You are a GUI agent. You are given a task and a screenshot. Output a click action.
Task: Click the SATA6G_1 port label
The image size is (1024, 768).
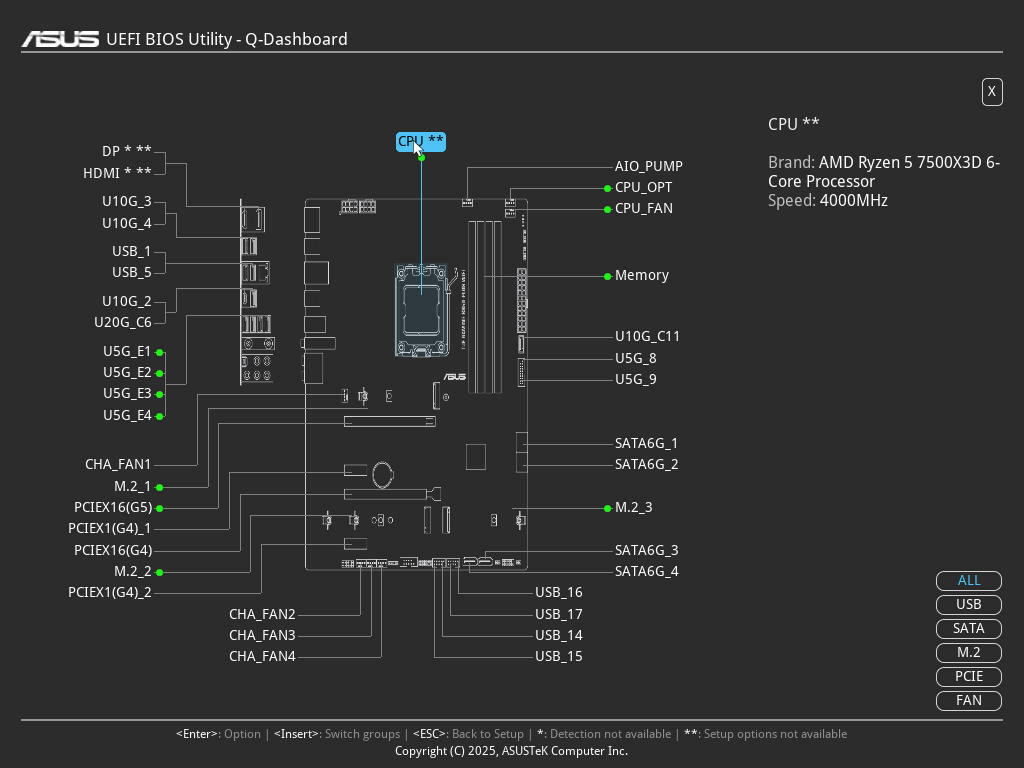click(646, 444)
